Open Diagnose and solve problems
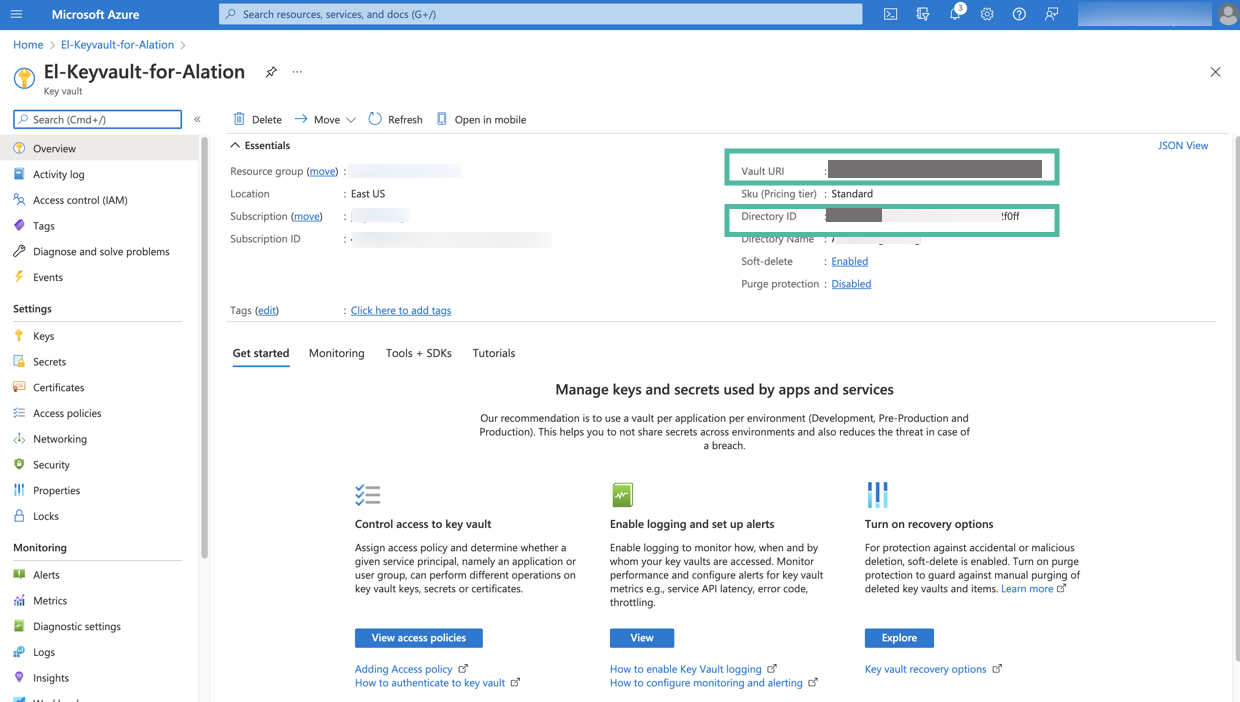1240x702 pixels. click(x=99, y=251)
